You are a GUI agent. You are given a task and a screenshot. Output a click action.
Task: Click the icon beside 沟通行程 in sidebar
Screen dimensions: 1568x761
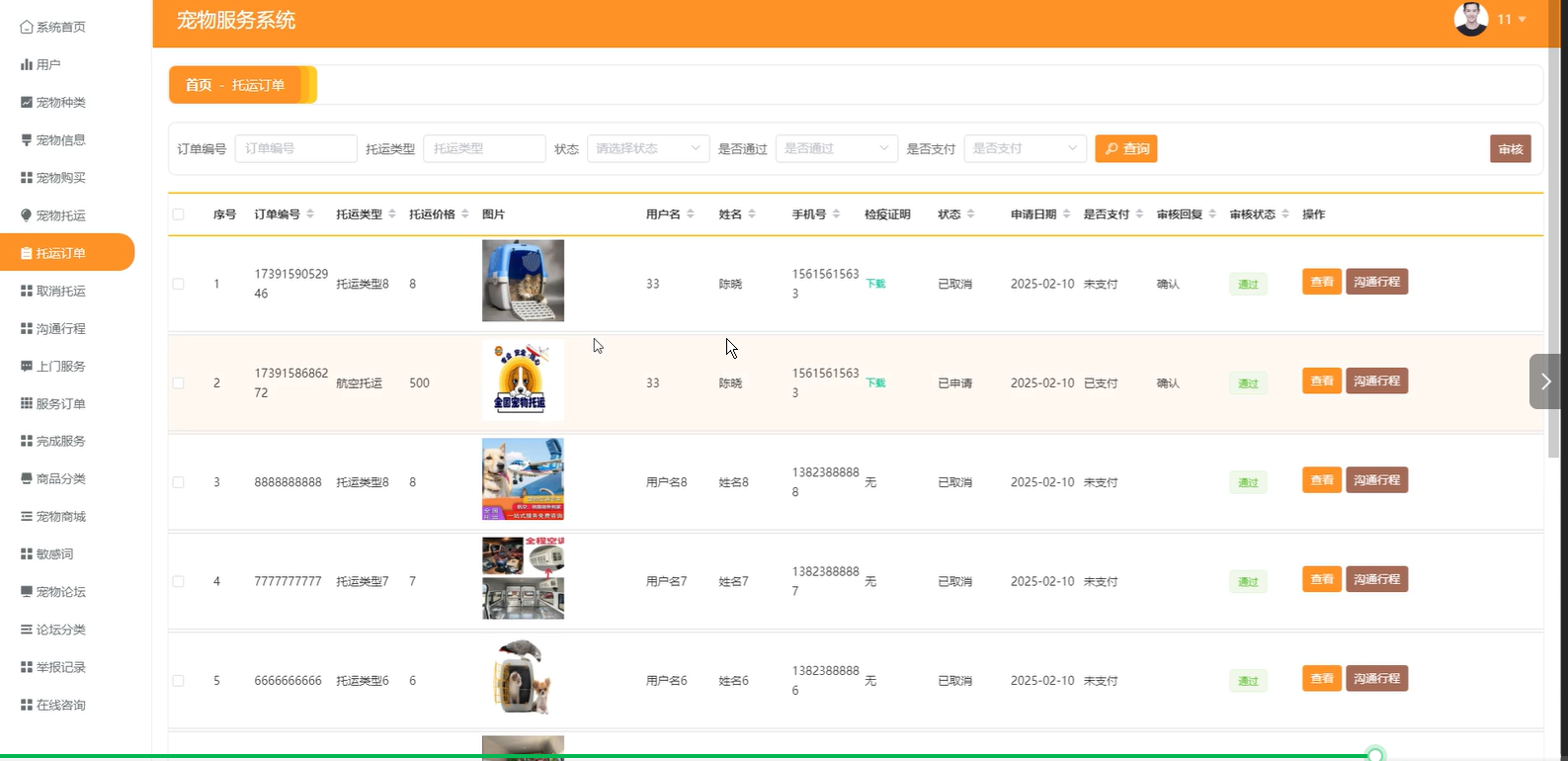[27, 328]
